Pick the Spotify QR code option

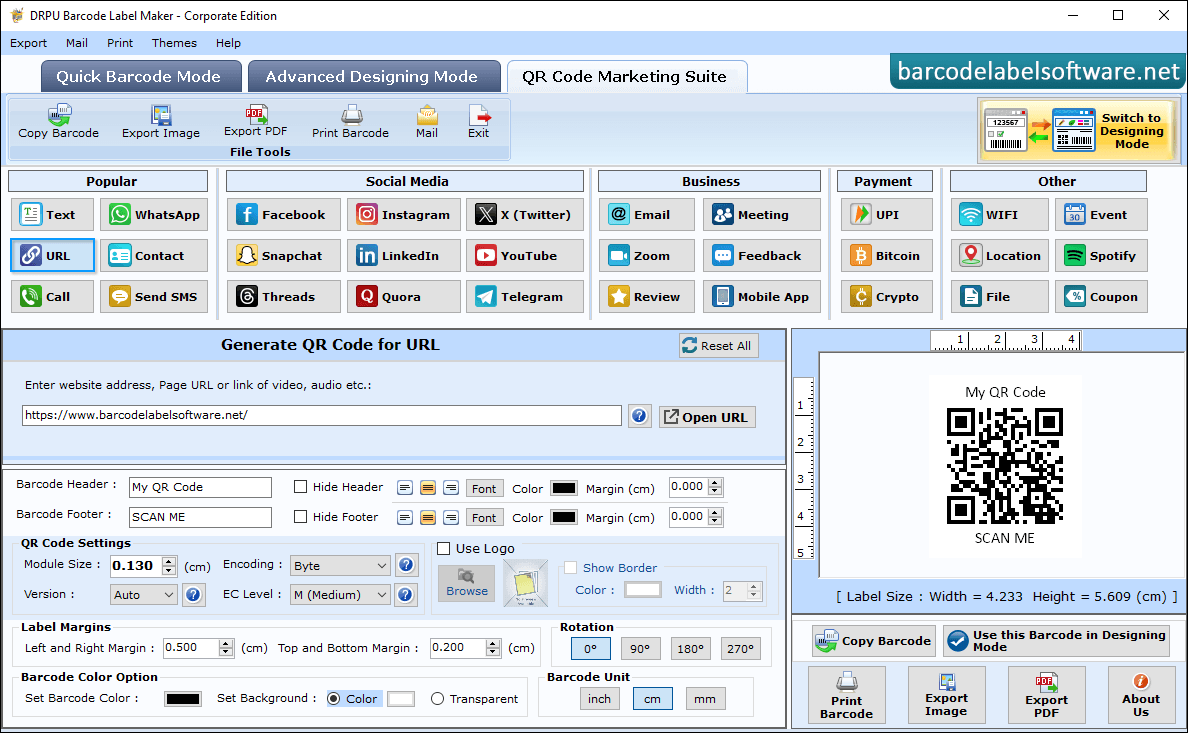[x=1101, y=255]
